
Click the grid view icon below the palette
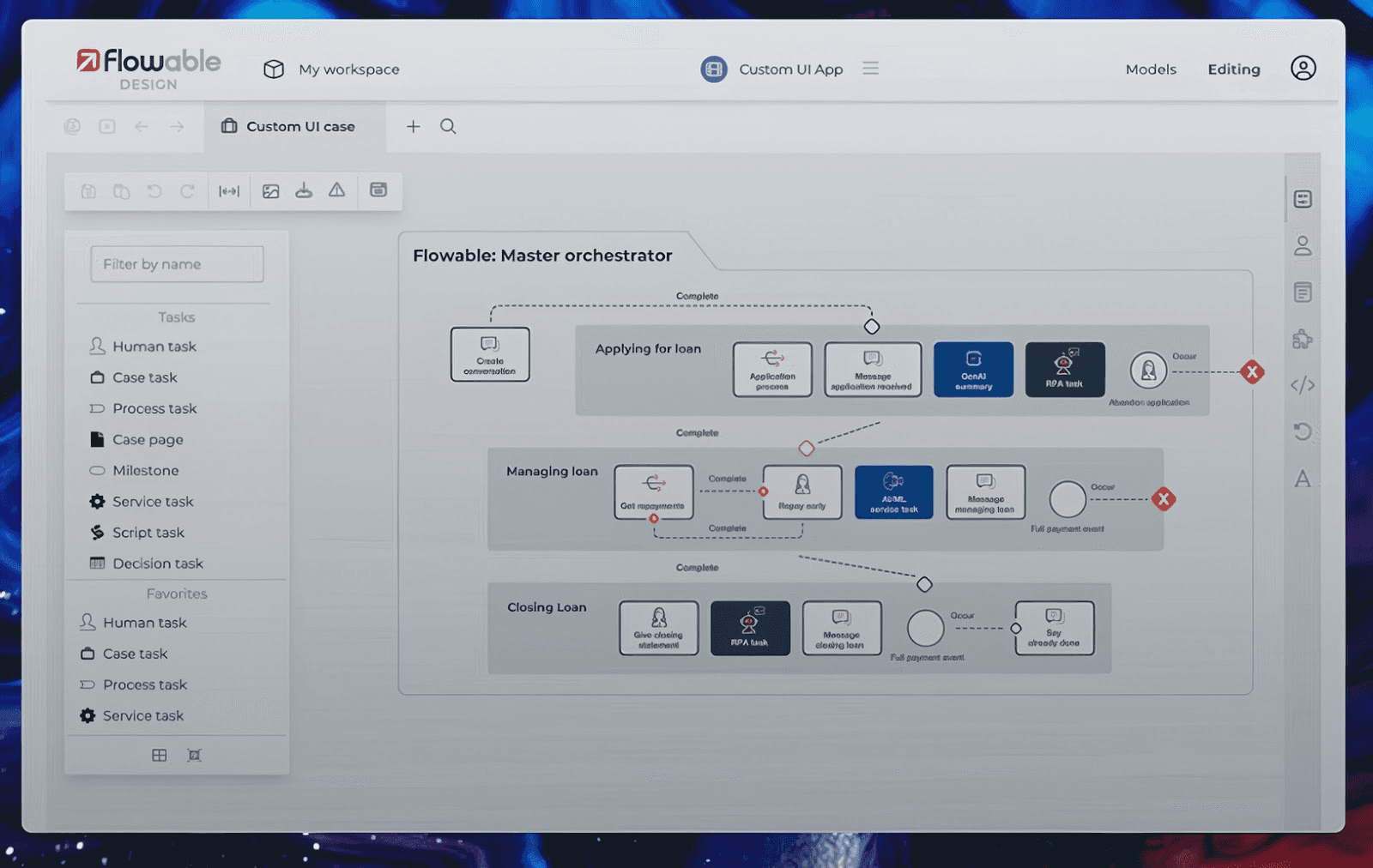tap(160, 755)
